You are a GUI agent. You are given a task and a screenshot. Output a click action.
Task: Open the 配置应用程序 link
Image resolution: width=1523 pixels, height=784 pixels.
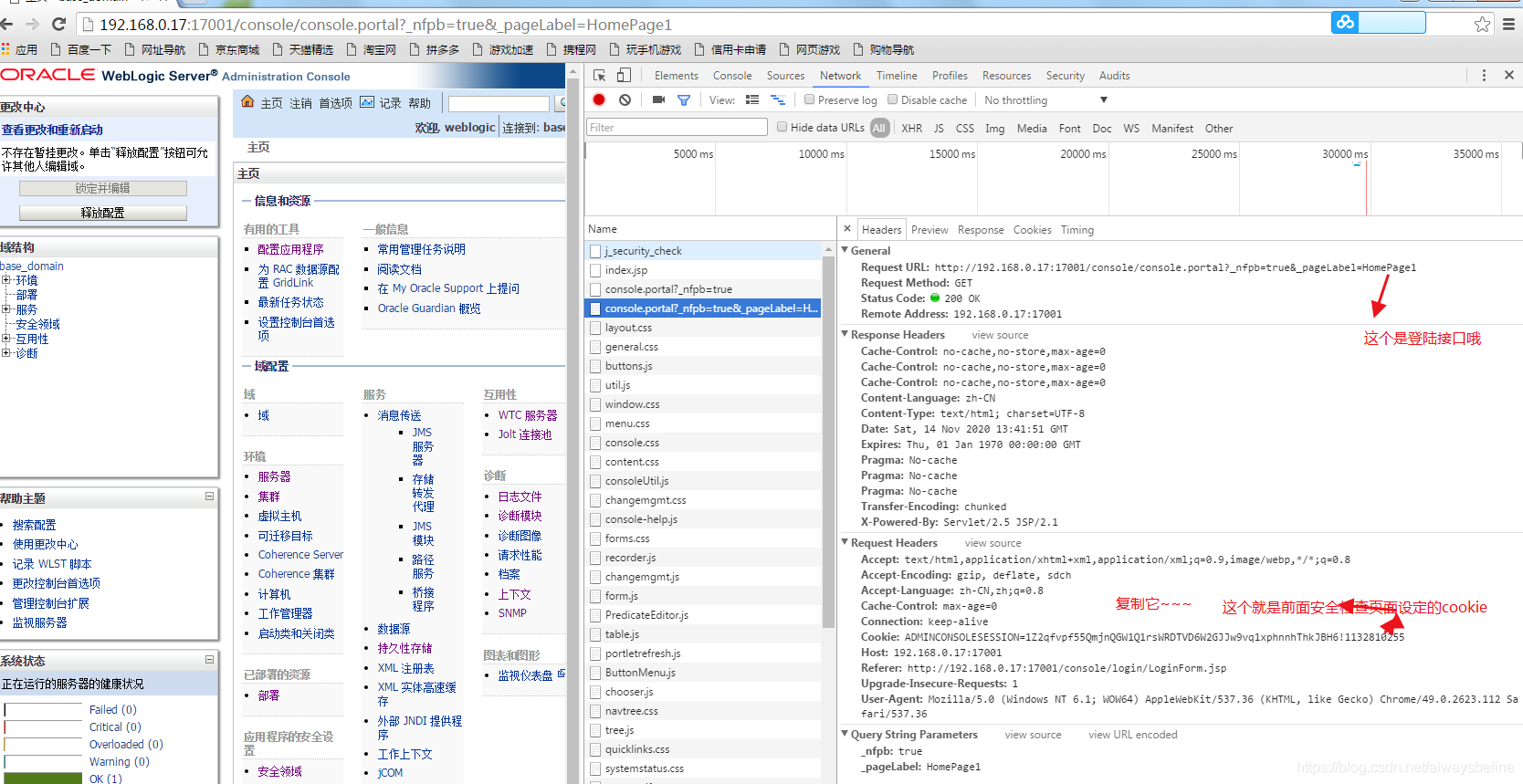(290, 249)
